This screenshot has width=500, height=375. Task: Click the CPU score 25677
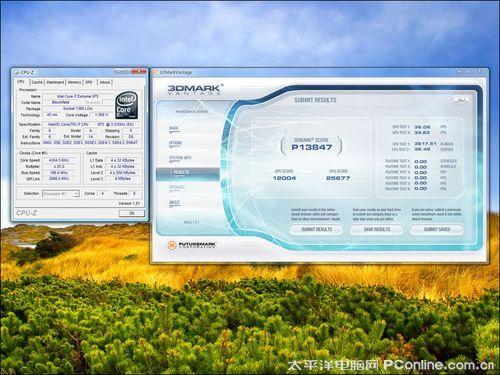(x=338, y=178)
